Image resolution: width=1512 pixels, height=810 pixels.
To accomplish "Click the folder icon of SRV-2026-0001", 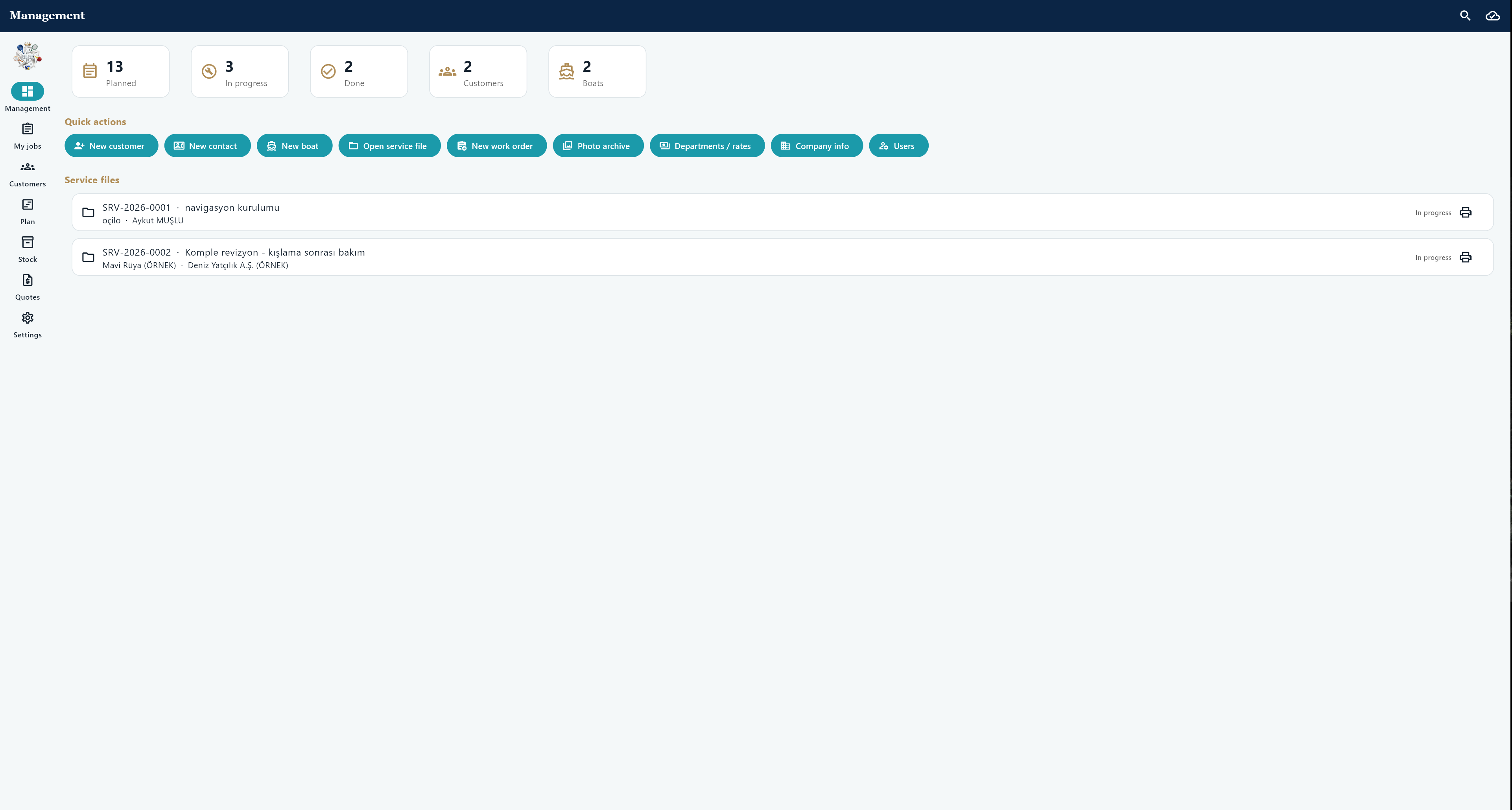I will [88, 212].
